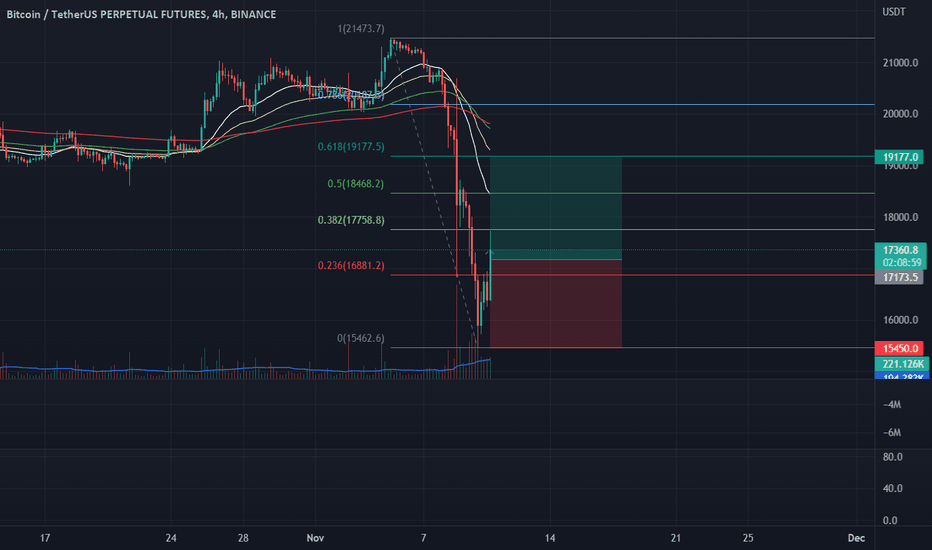Click the Dec label on the time axis
932x550 pixels.
856,538
